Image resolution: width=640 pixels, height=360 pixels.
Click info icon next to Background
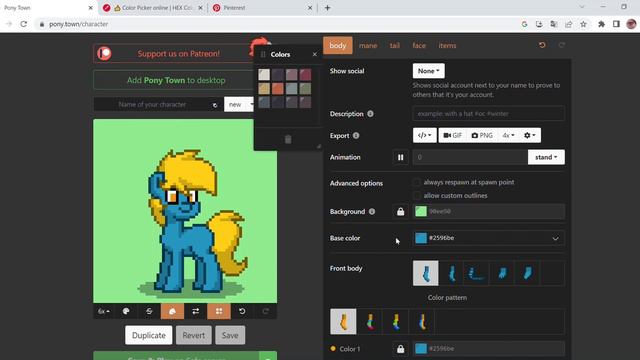coord(372,211)
